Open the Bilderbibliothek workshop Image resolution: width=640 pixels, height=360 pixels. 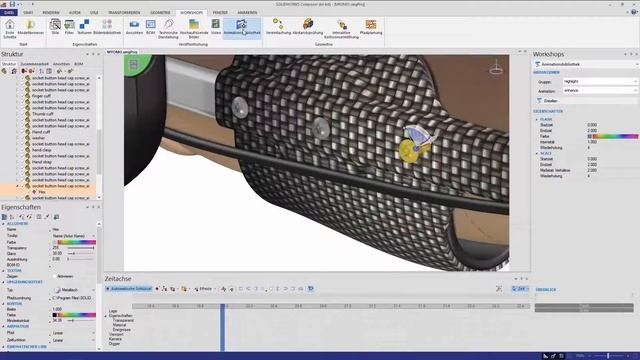point(107,27)
